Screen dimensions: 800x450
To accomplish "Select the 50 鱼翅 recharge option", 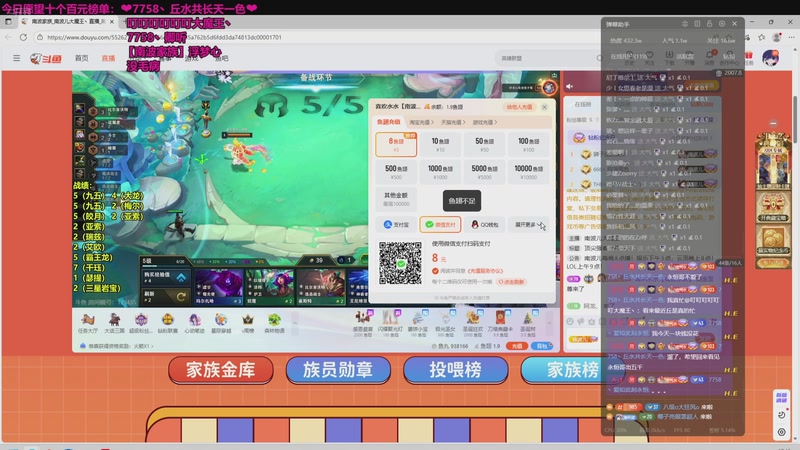I will (x=484, y=144).
